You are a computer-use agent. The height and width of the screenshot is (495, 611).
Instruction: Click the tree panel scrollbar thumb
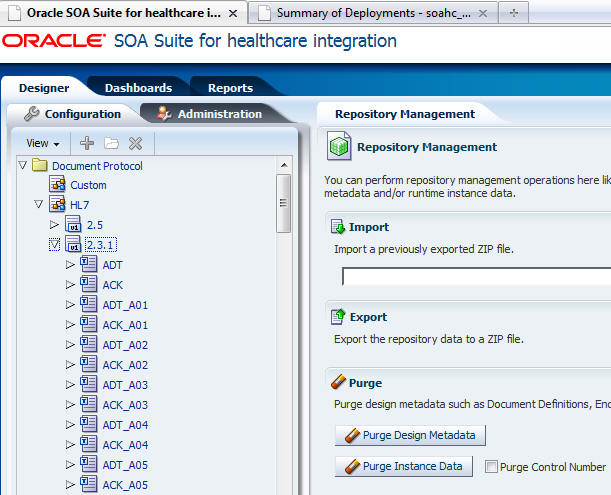click(283, 203)
